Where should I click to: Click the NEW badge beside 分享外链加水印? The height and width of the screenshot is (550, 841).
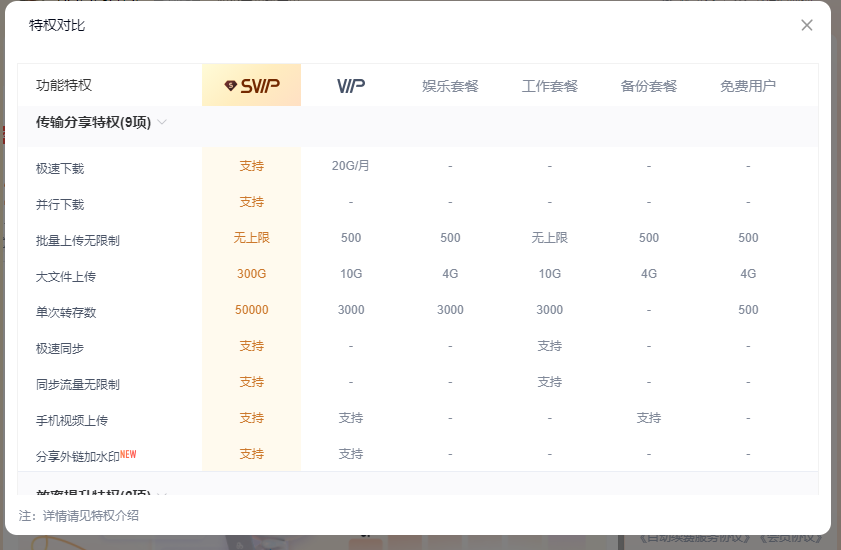coord(128,454)
